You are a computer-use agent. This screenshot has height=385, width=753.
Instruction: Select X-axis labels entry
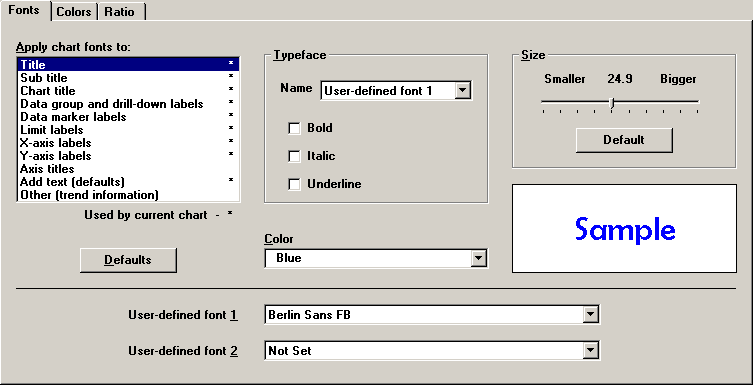point(128,143)
